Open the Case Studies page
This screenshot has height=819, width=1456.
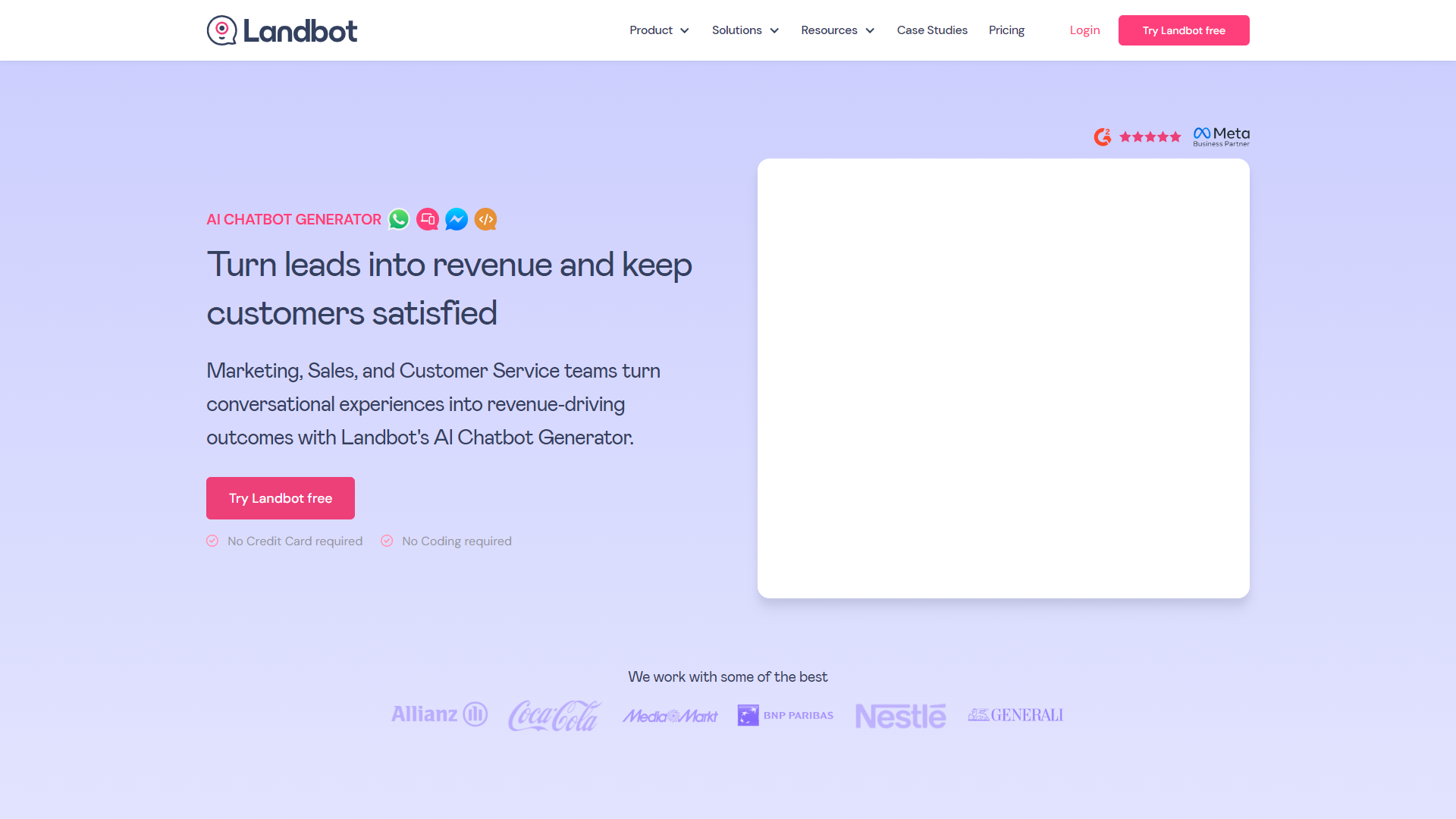pos(932,30)
